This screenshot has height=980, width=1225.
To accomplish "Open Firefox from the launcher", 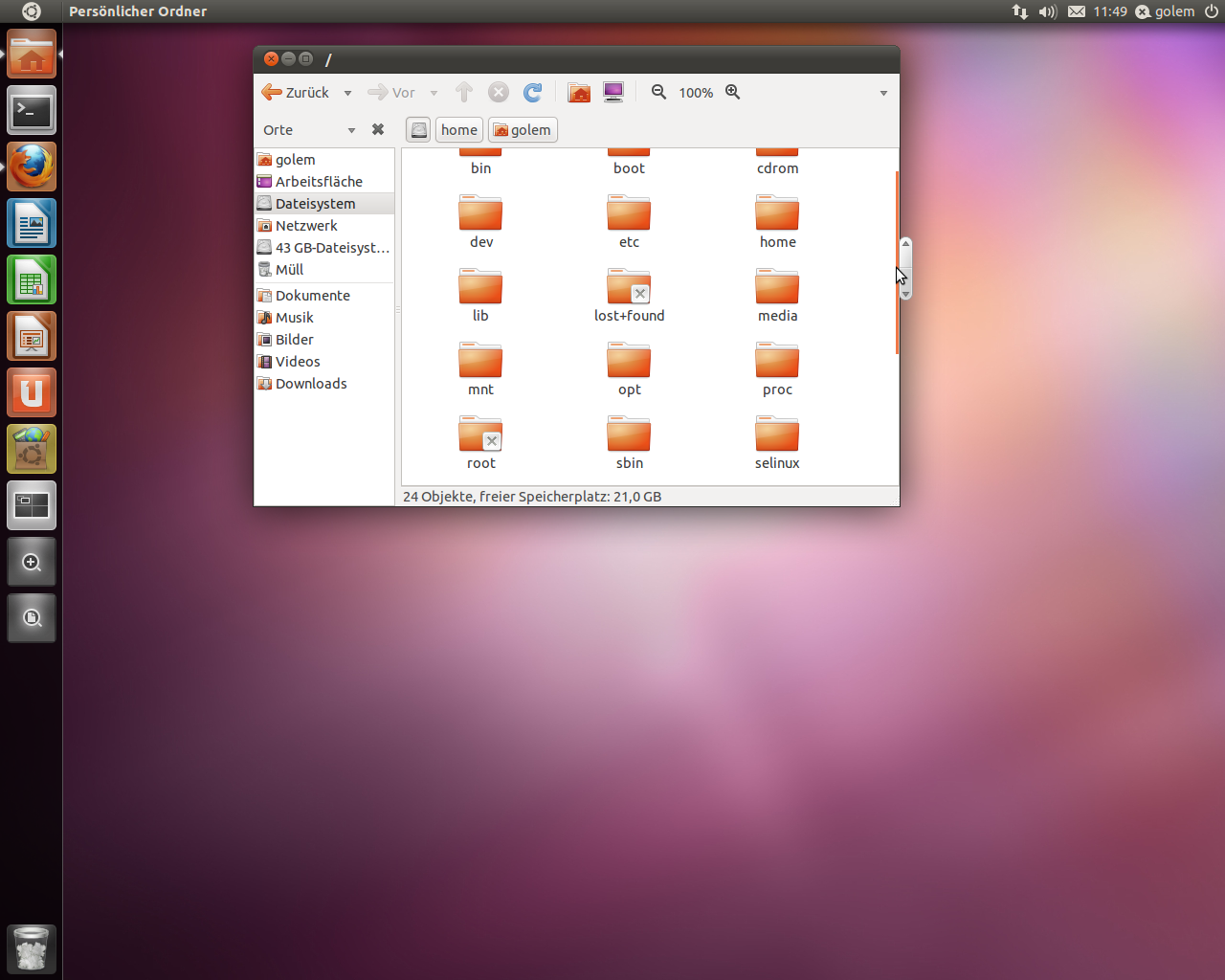I will click(x=32, y=167).
